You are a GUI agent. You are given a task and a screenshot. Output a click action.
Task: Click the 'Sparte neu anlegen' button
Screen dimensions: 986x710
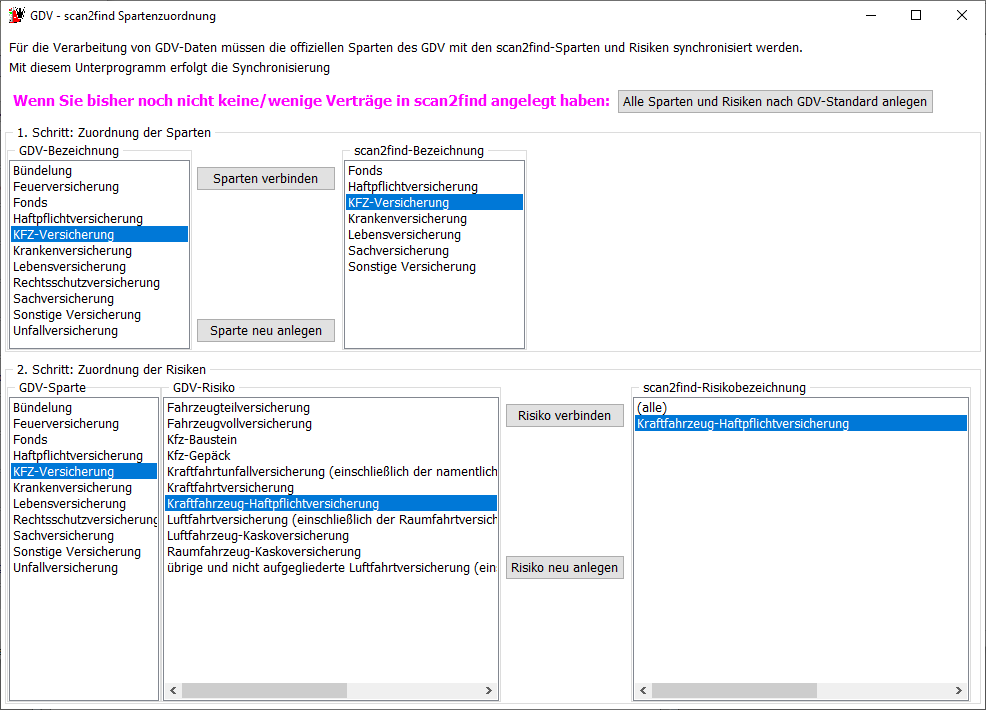pyautogui.click(x=265, y=331)
